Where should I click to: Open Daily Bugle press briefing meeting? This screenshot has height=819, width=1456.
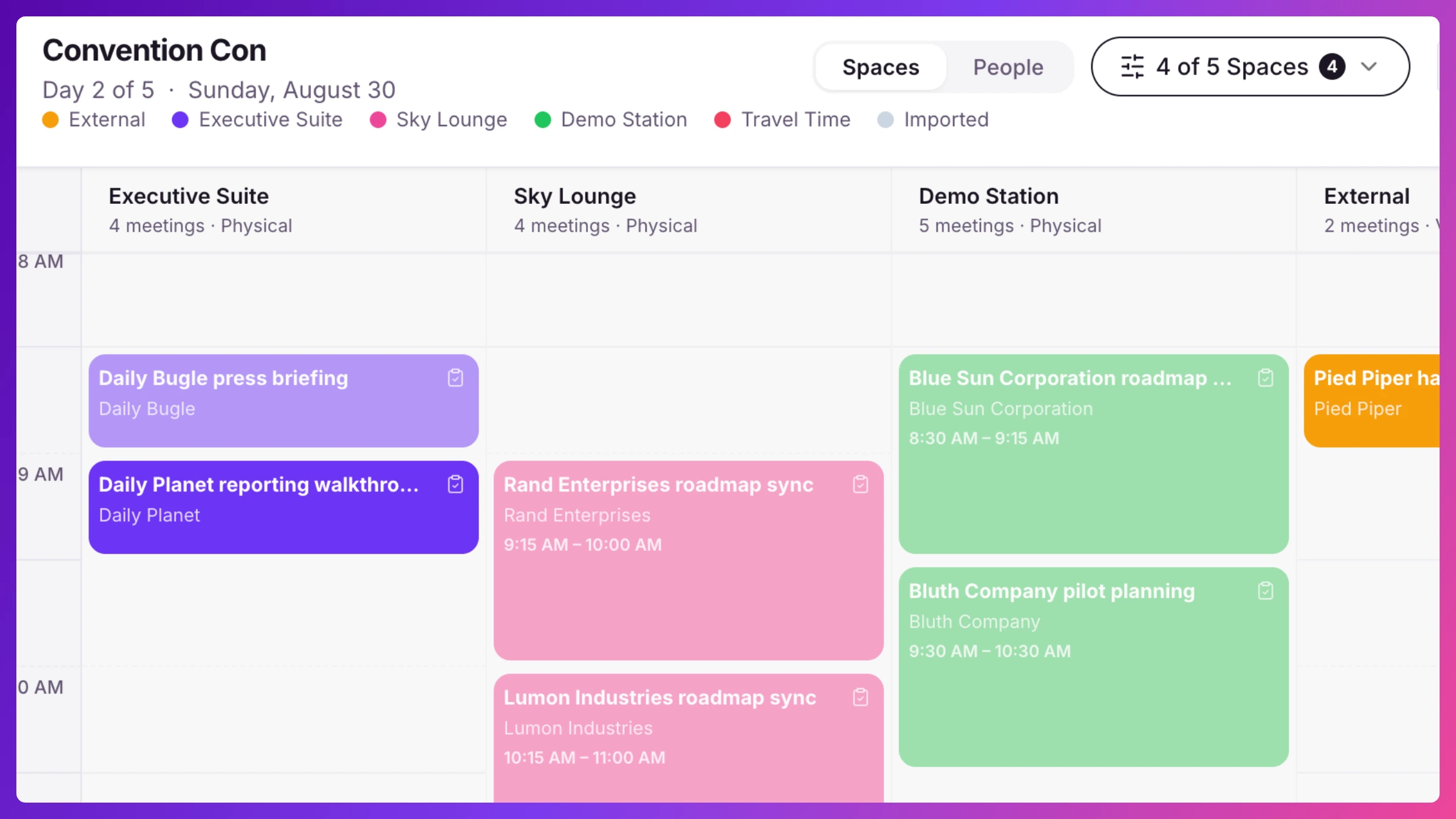(284, 401)
